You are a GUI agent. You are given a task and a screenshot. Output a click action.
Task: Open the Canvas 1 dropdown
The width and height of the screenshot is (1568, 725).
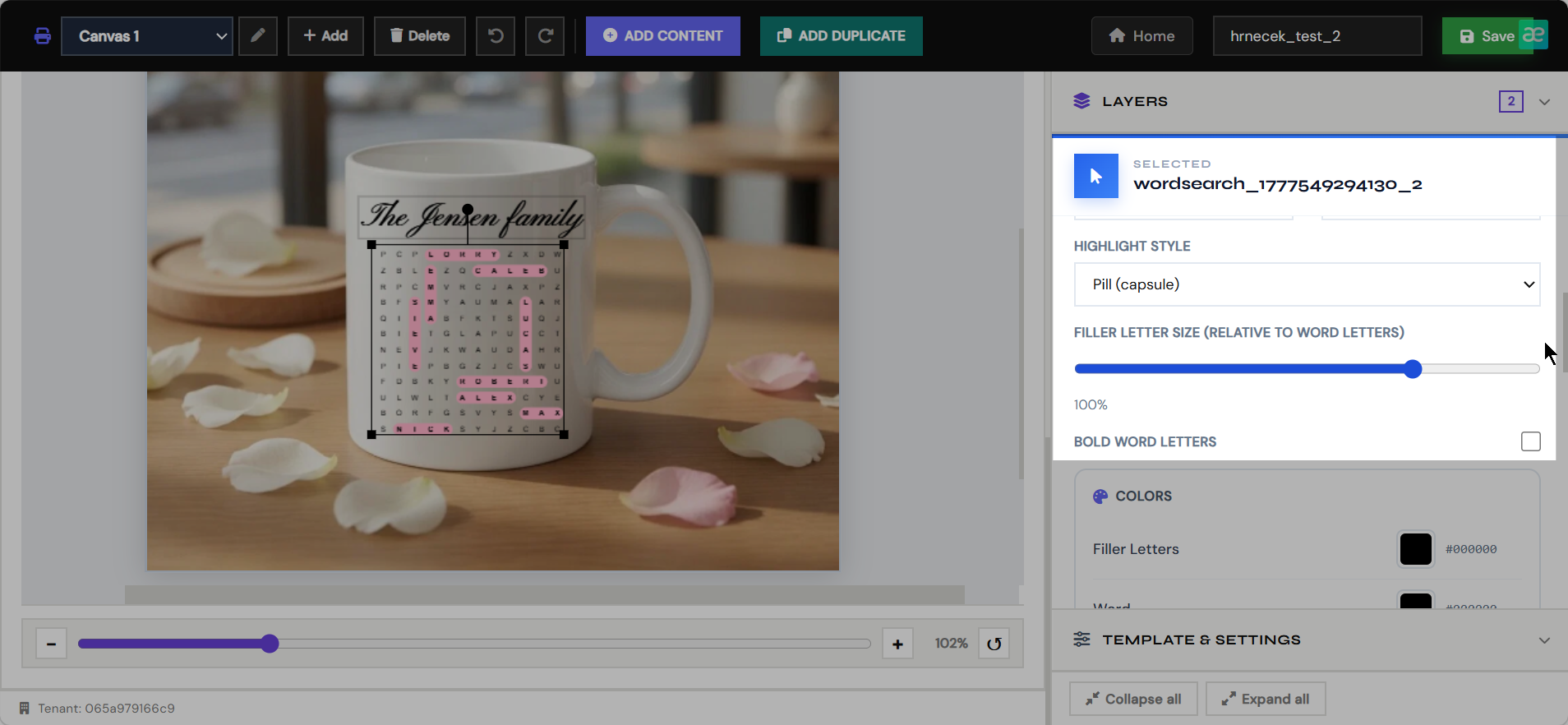[147, 36]
